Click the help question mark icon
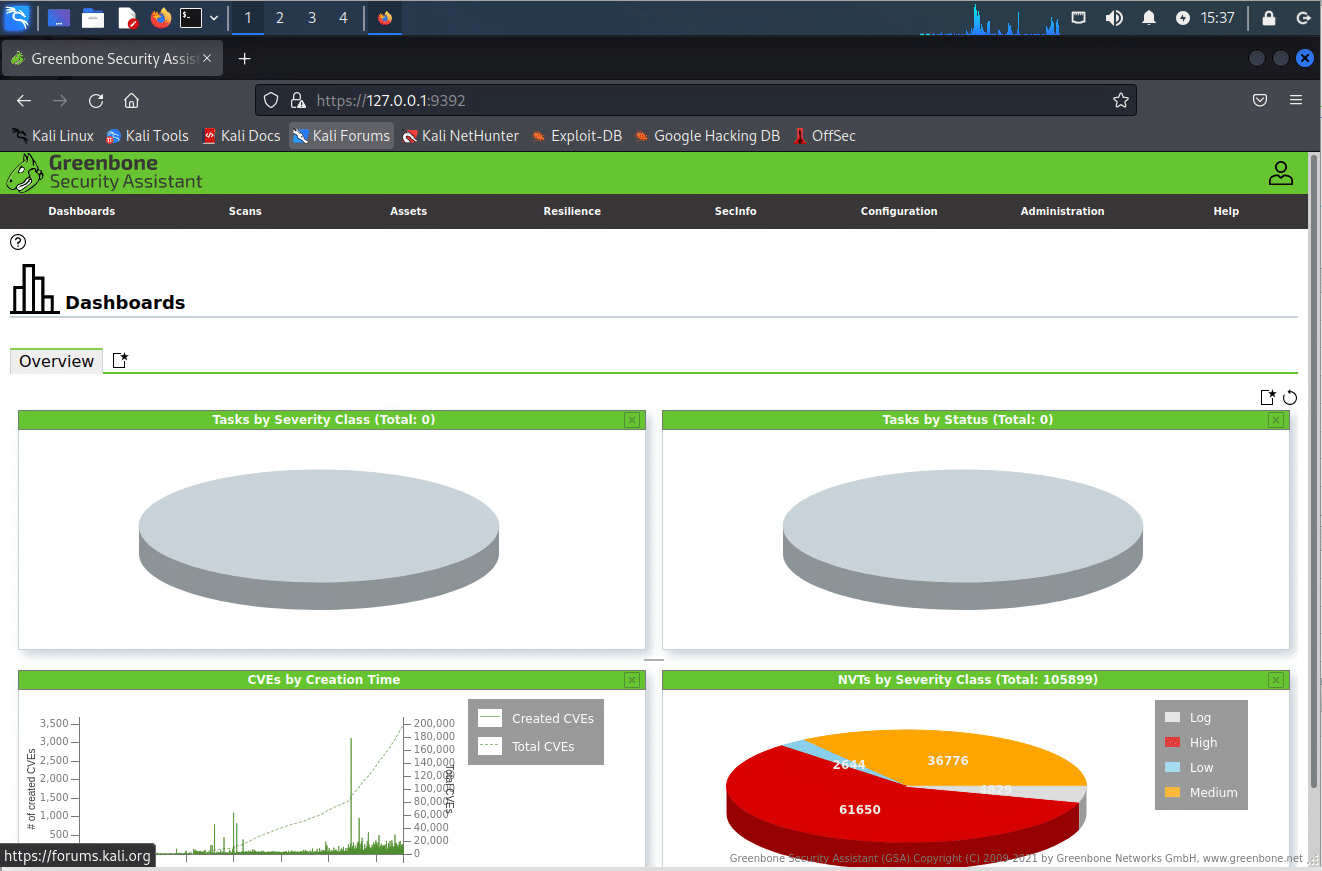1322x871 pixels. [18, 242]
